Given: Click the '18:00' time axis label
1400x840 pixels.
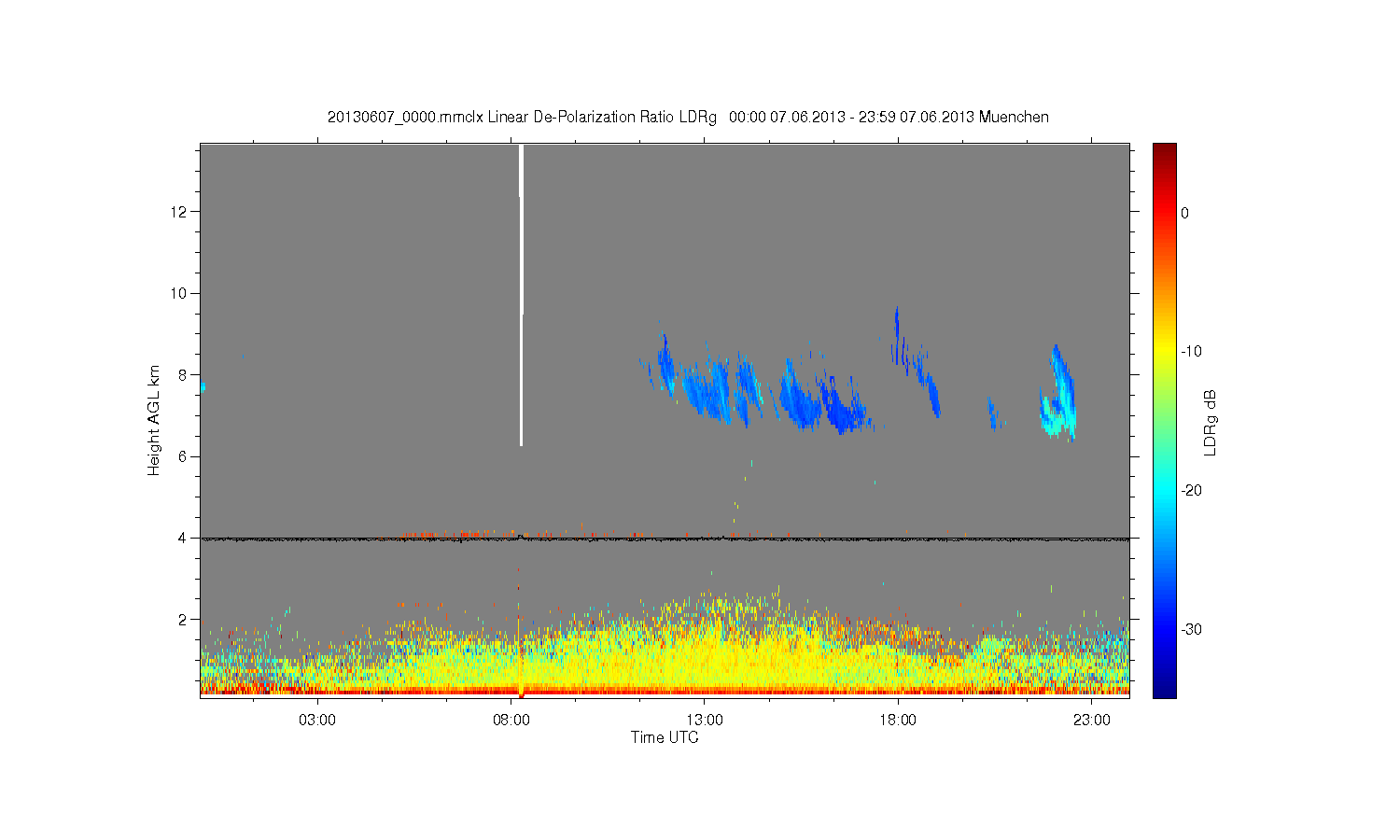Looking at the screenshot, I should 898,720.
